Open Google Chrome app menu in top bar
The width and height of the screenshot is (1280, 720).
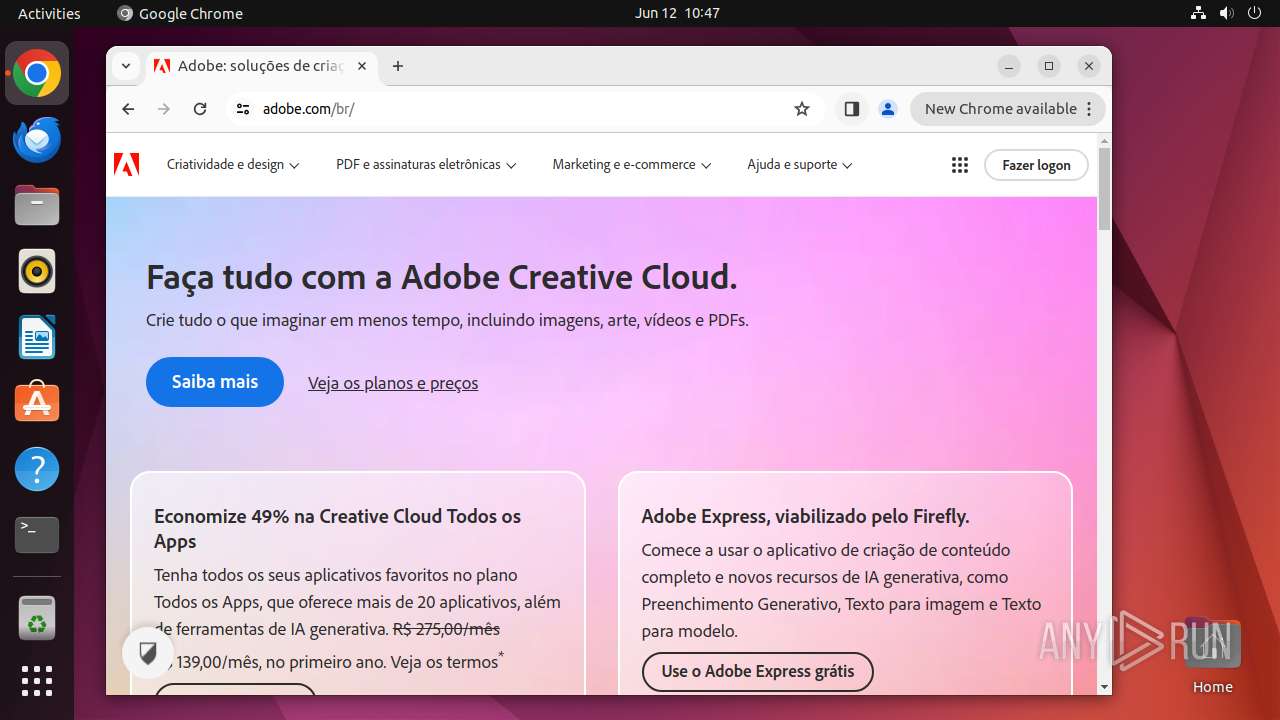180,13
